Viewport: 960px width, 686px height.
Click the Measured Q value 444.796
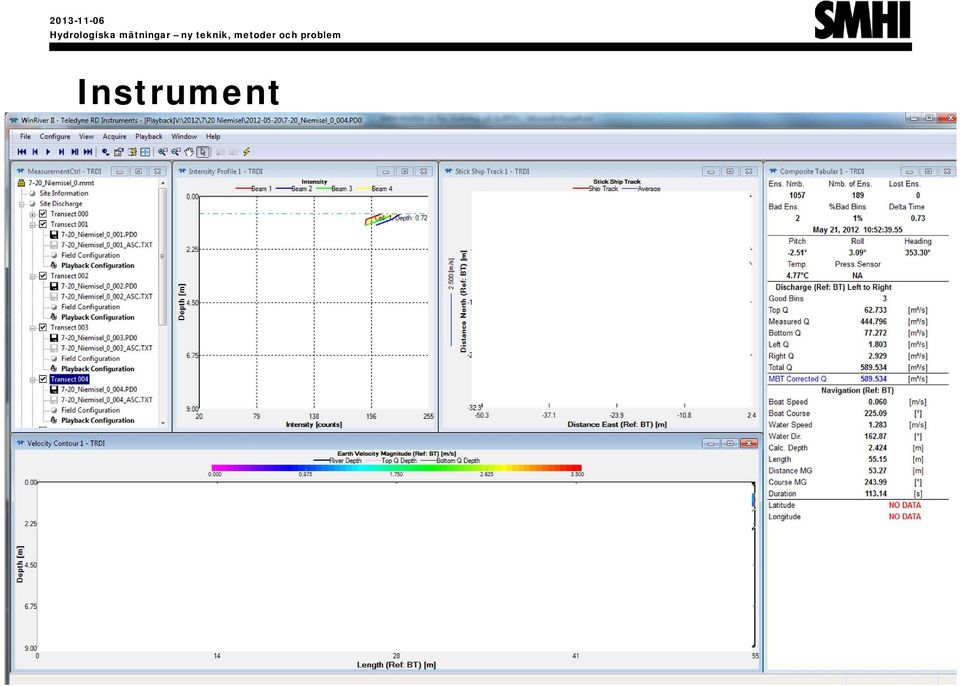874,322
